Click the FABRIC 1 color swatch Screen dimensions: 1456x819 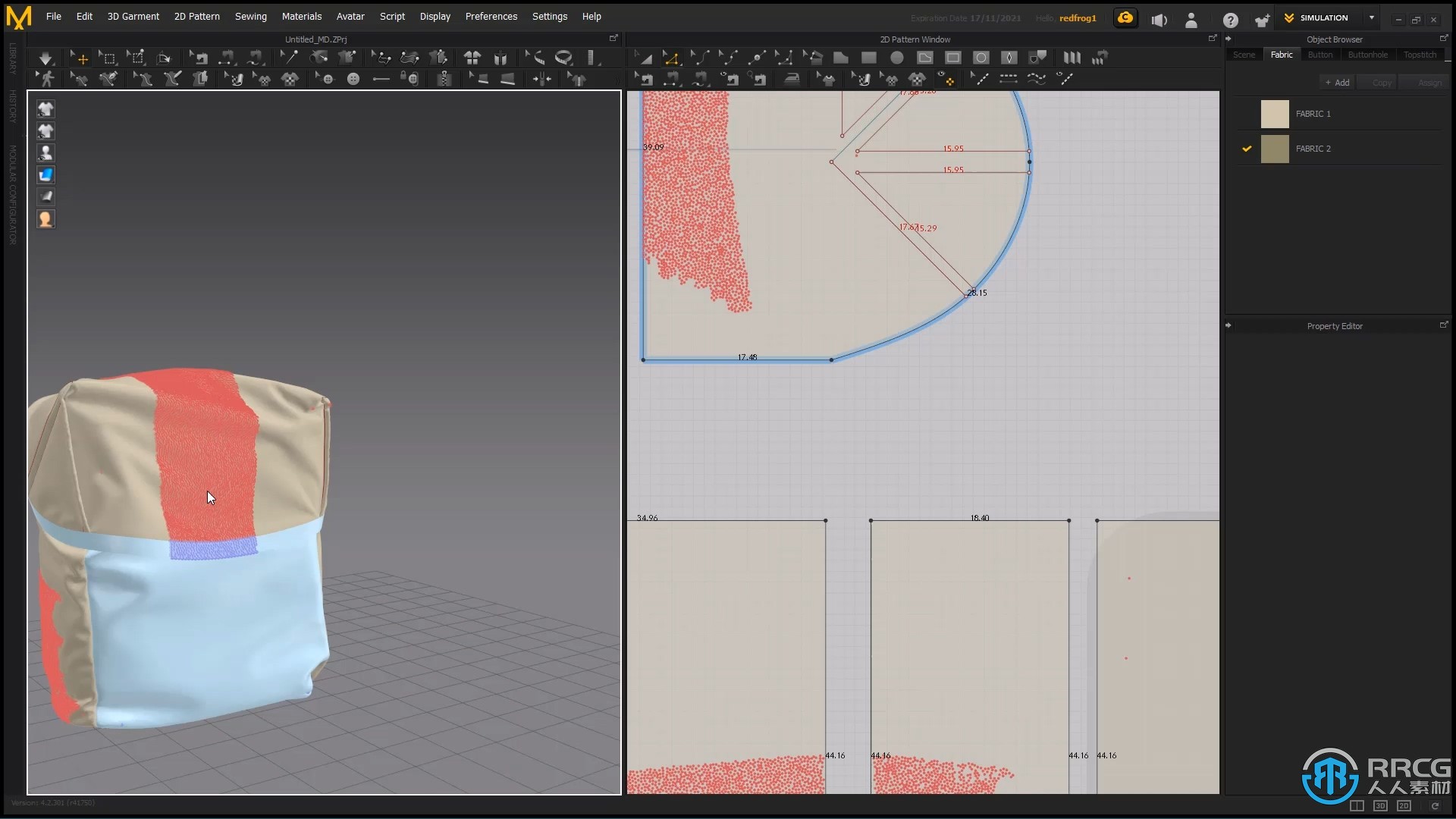point(1275,114)
